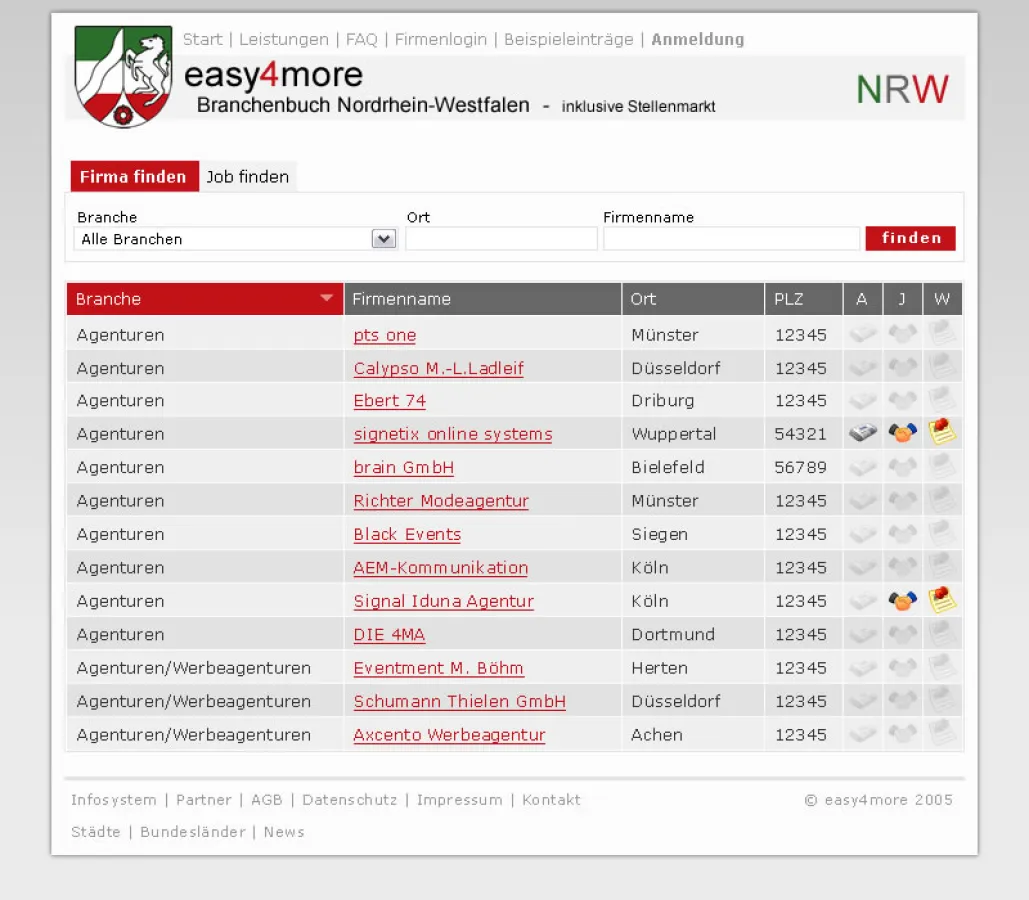This screenshot has height=900, width=1029.
Task: Focus the Firmenname search field
Action: tap(731, 239)
